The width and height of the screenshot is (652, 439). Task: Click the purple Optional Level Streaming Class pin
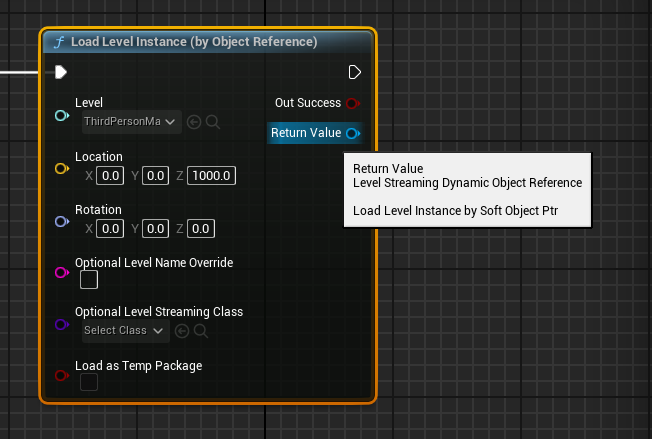point(61,324)
